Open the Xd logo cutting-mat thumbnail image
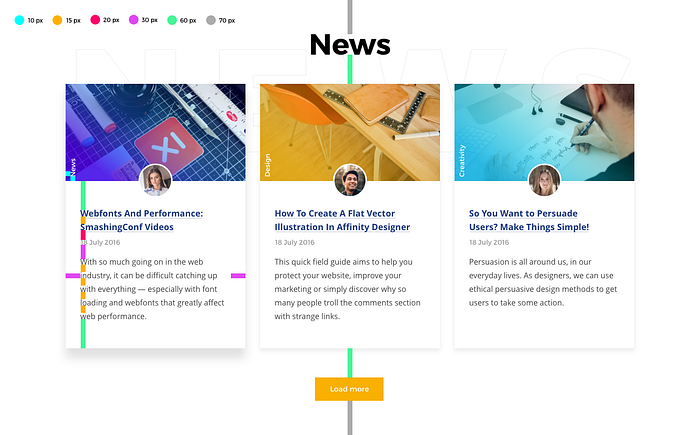700x435 pixels. (x=155, y=132)
